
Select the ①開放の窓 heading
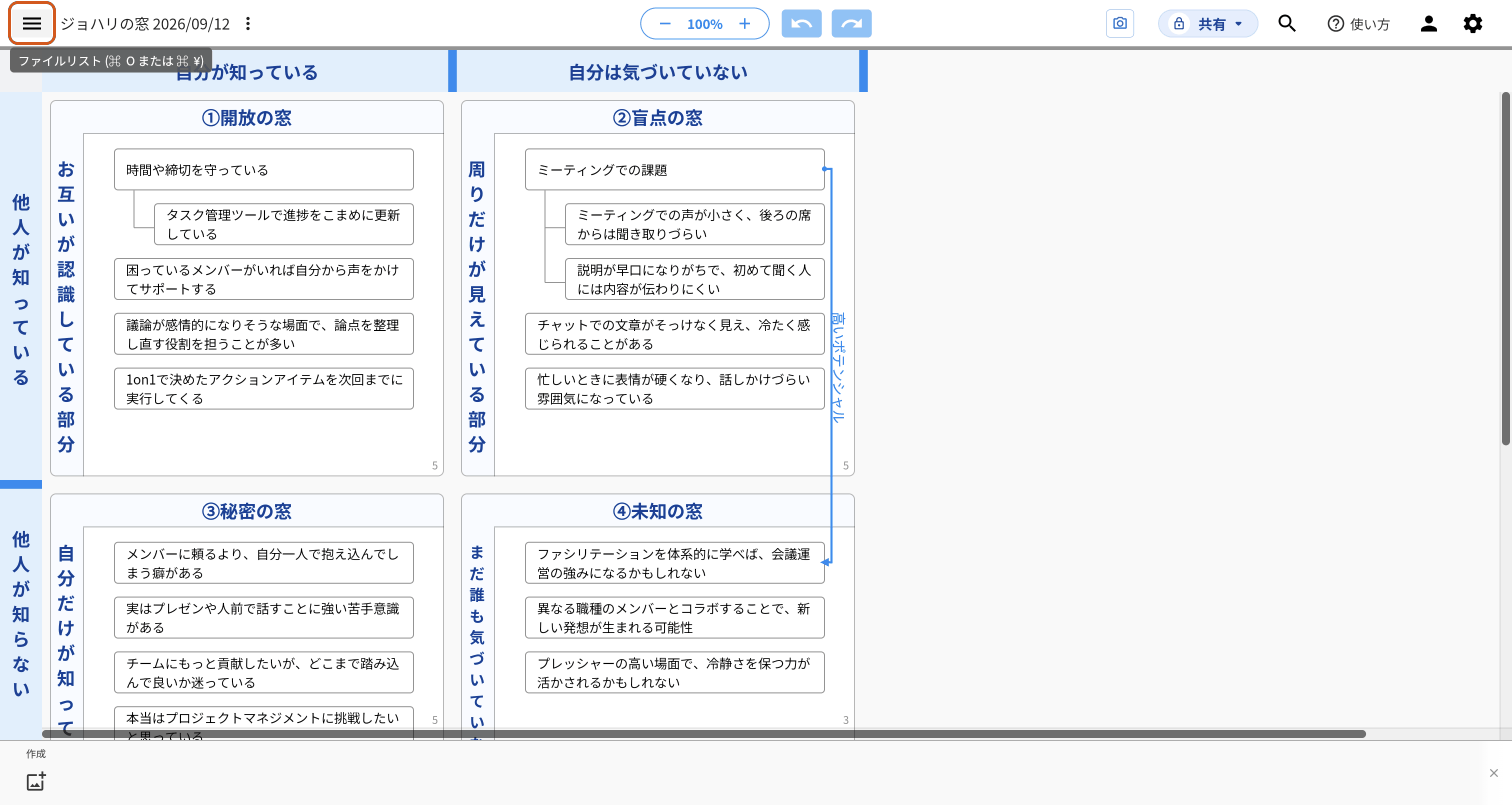click(247, 118)
